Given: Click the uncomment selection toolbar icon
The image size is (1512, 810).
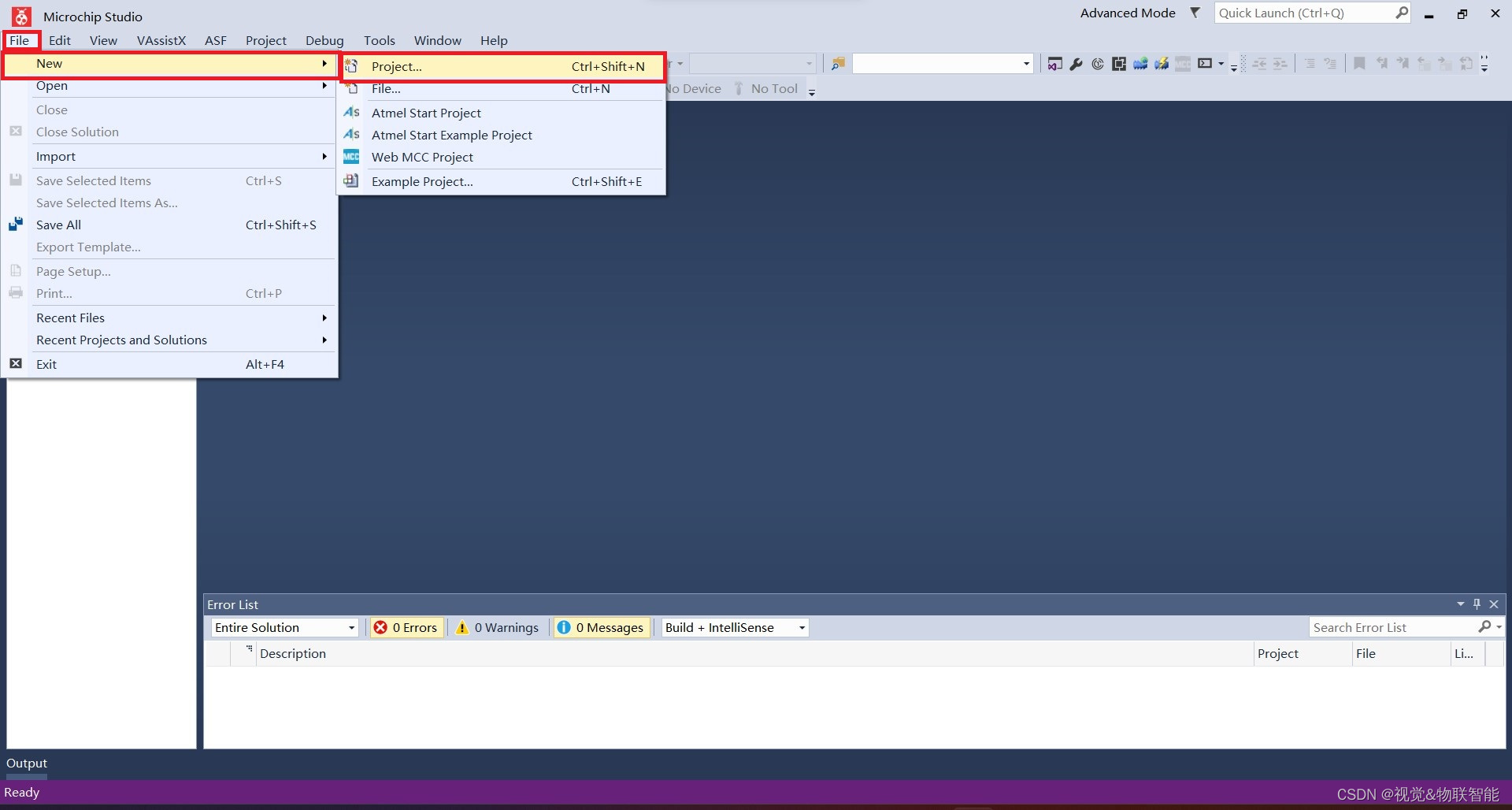Looking at the screenshot, I should click(1331, 64).
